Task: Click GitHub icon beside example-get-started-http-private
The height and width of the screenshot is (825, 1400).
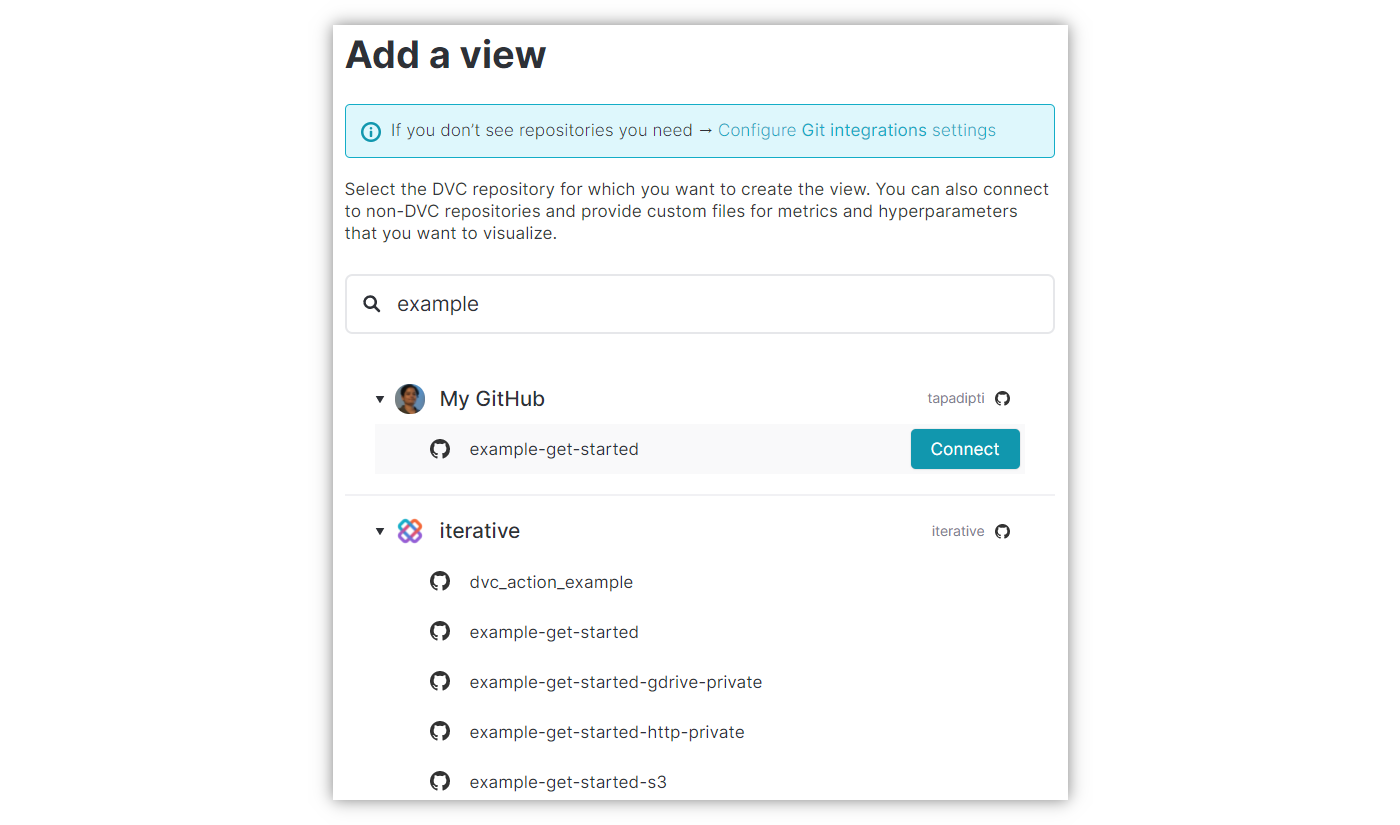Action: coord(440,732)
